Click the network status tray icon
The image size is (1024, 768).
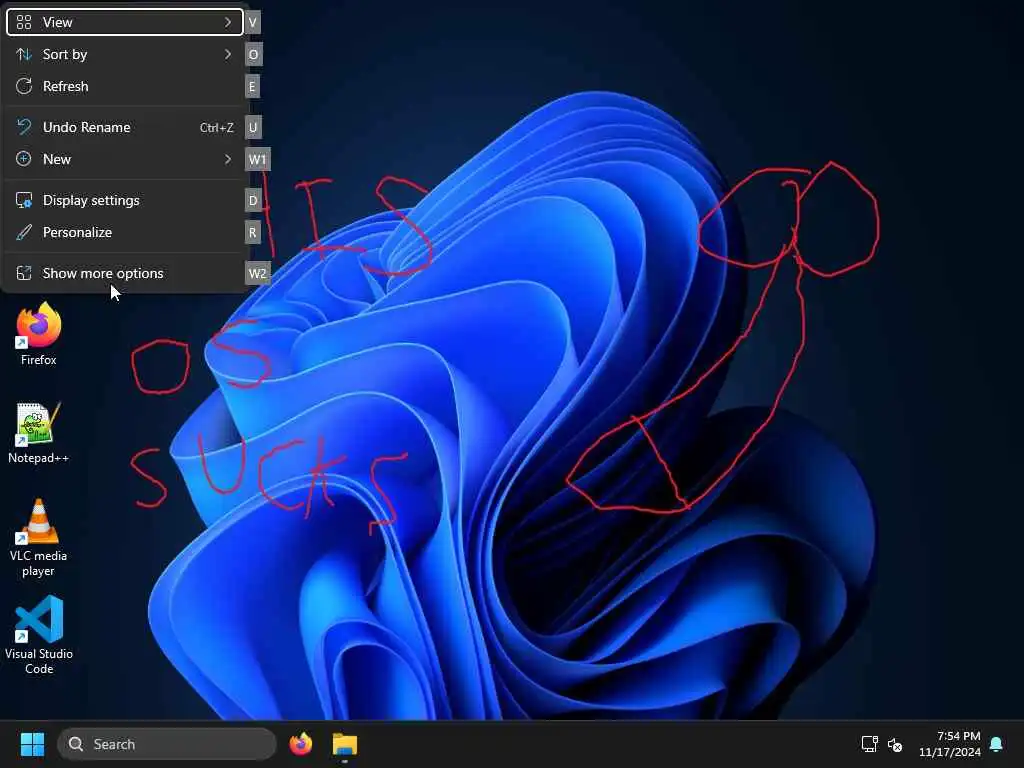tap(870, 744)
